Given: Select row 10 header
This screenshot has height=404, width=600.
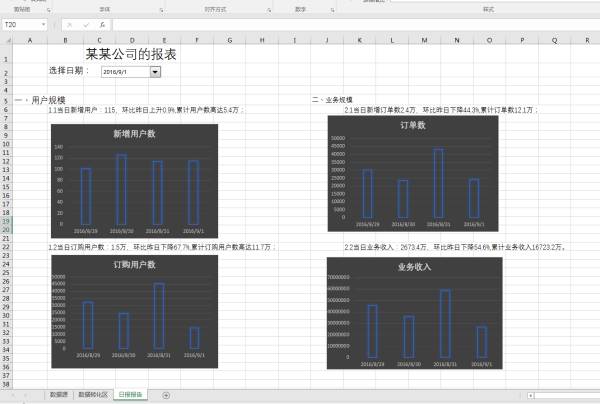Looking at the screenshot, I should coord(6,144).
